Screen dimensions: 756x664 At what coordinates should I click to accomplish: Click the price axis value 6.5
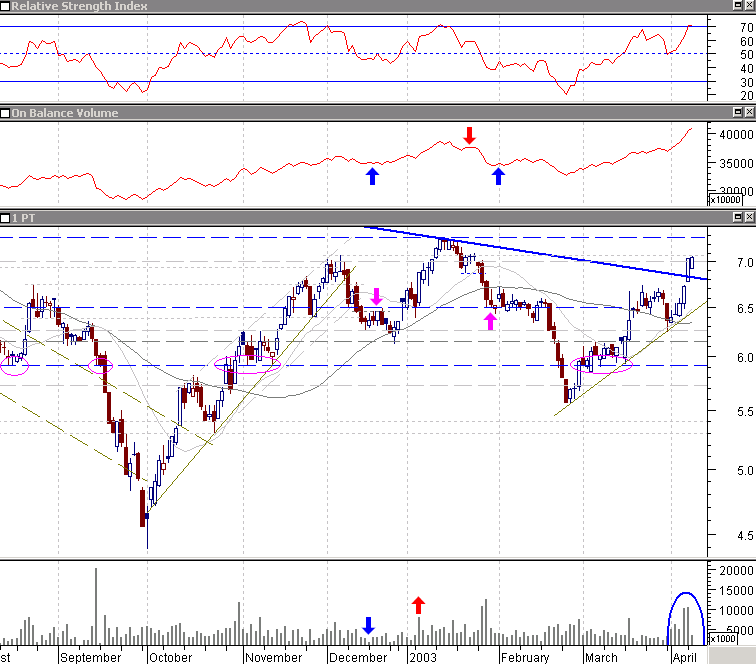745,309
